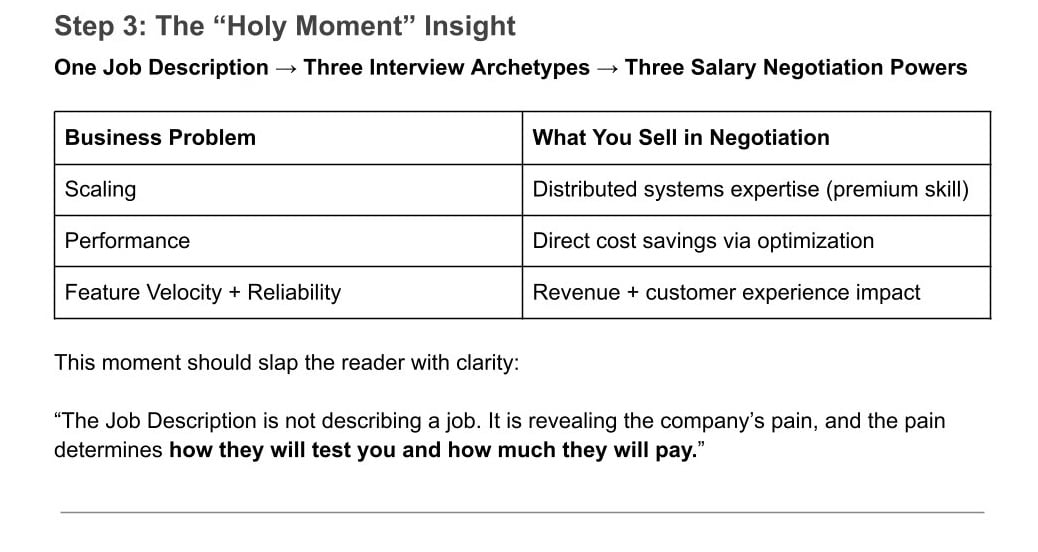
Task: Click the 'Business Problem' header cell
Action: click(288, 138)
